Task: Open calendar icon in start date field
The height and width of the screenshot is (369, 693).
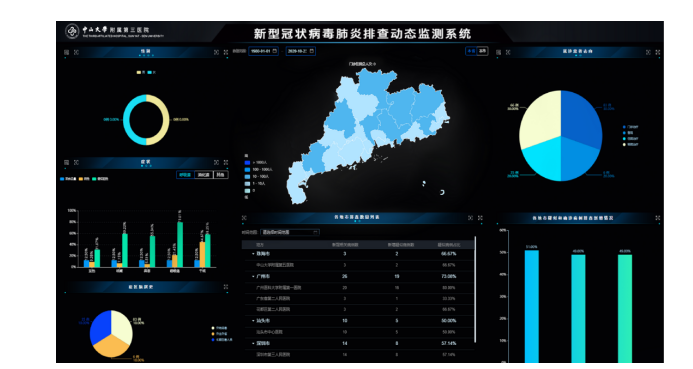Action: (x=274, y=51)
